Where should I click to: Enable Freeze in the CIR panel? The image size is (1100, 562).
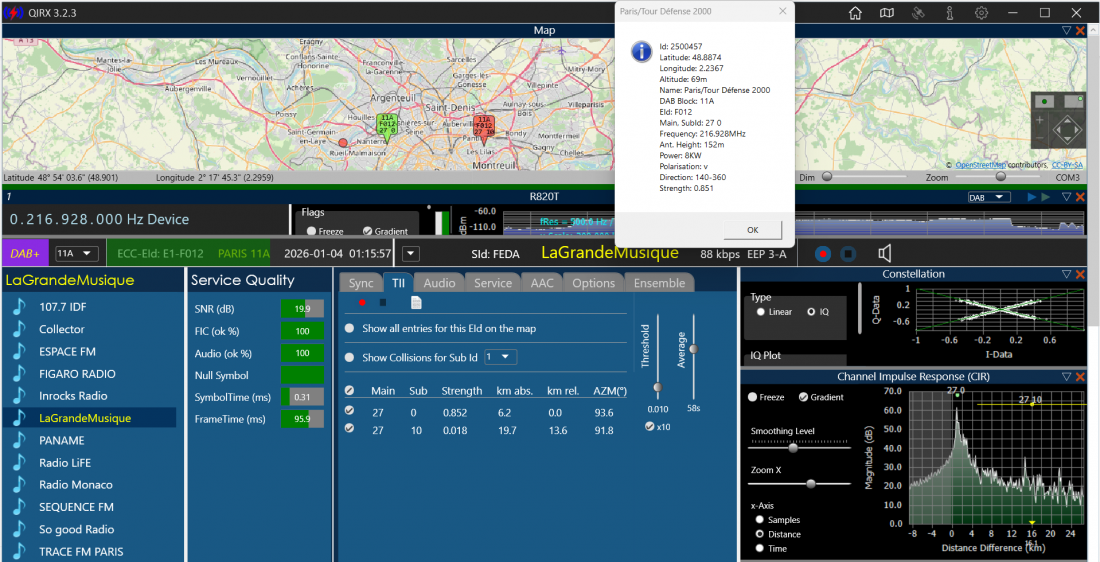(753, 397)
